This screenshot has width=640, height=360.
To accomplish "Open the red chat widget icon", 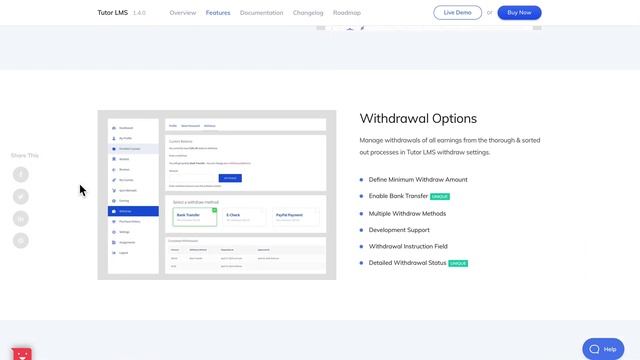I will [22, 354].
